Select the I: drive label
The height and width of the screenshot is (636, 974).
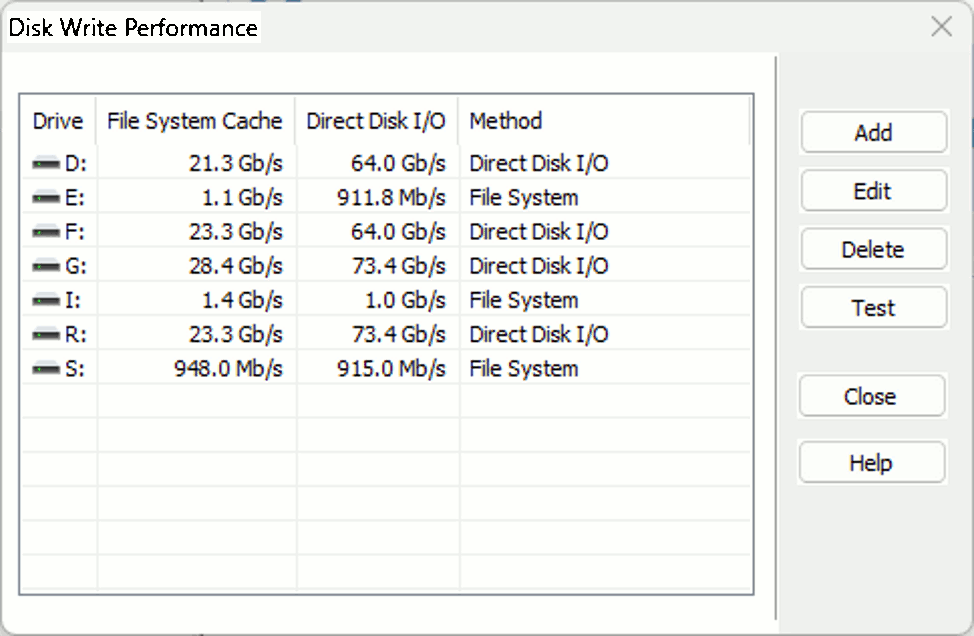tap(73, 301)
